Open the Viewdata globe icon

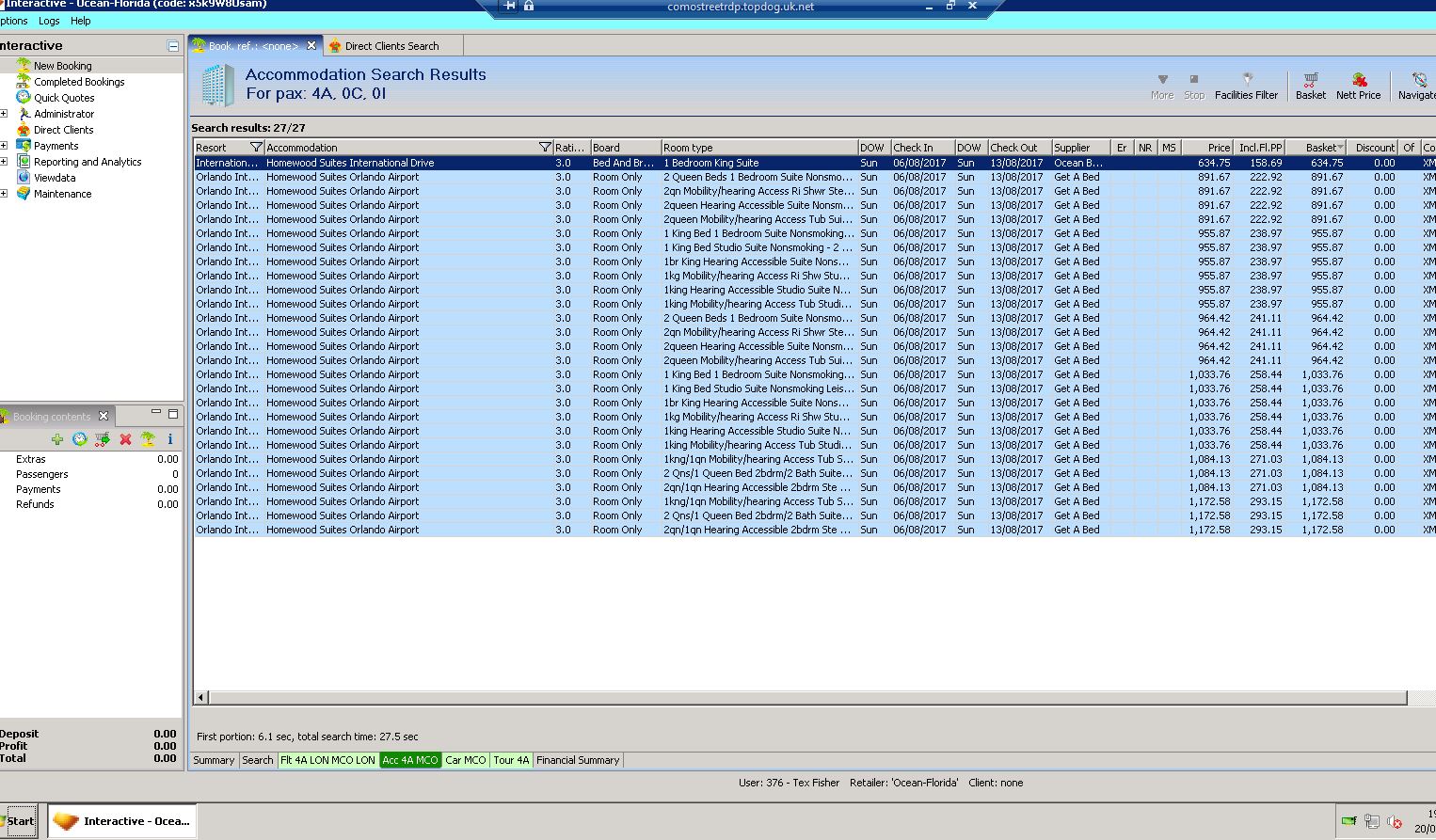[x=24, y=178]
